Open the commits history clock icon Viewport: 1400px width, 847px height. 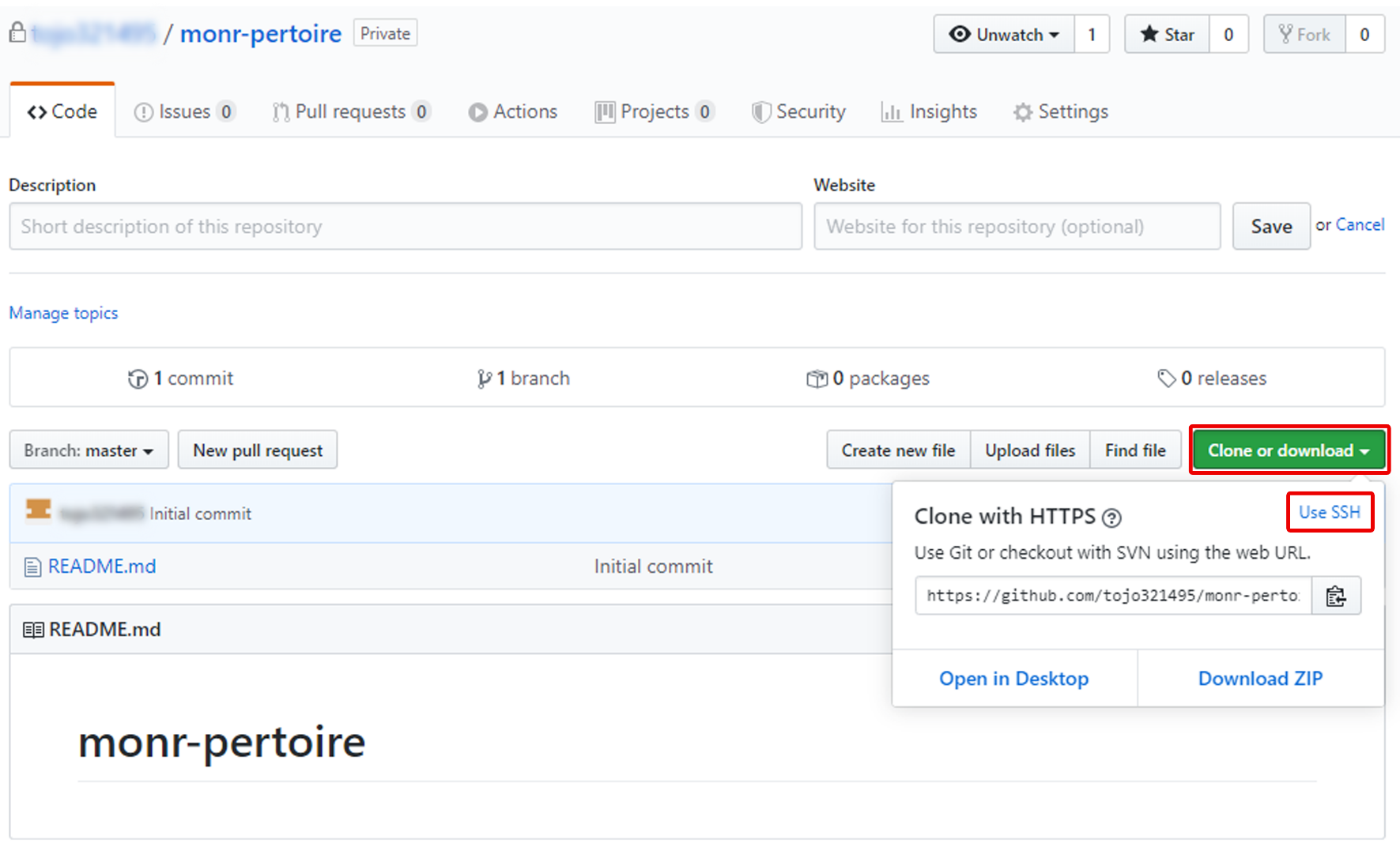pos(138,379)
